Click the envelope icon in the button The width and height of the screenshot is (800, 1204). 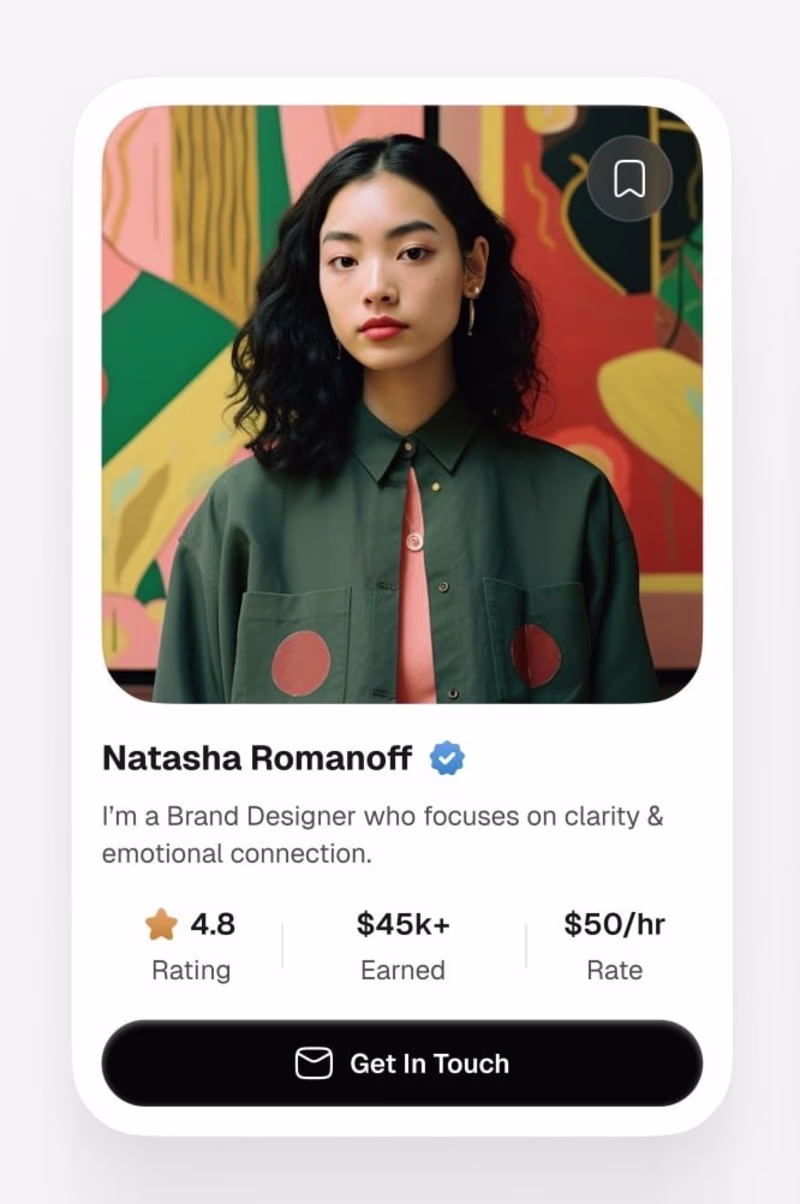pos(314,1063)
